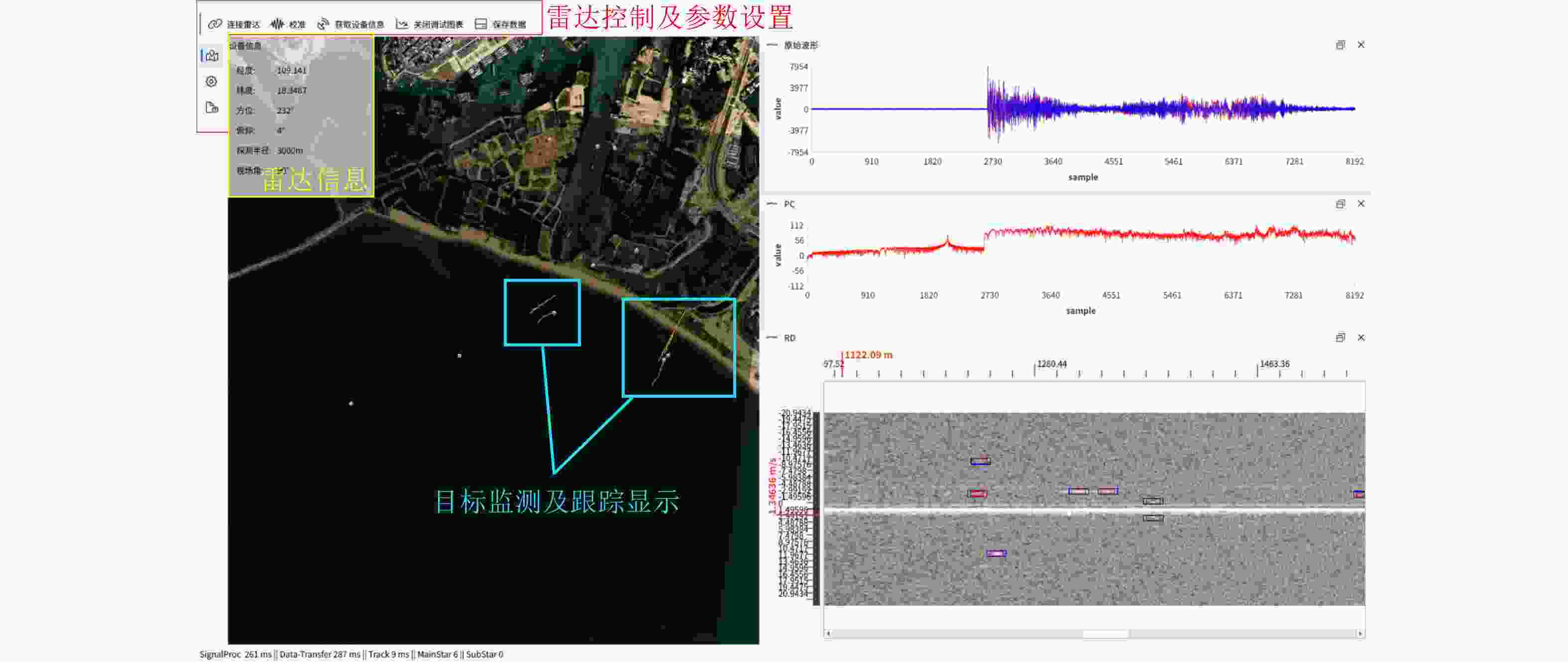
Task: Close the PC chart panel
Action: click(x=1361, y=204)
